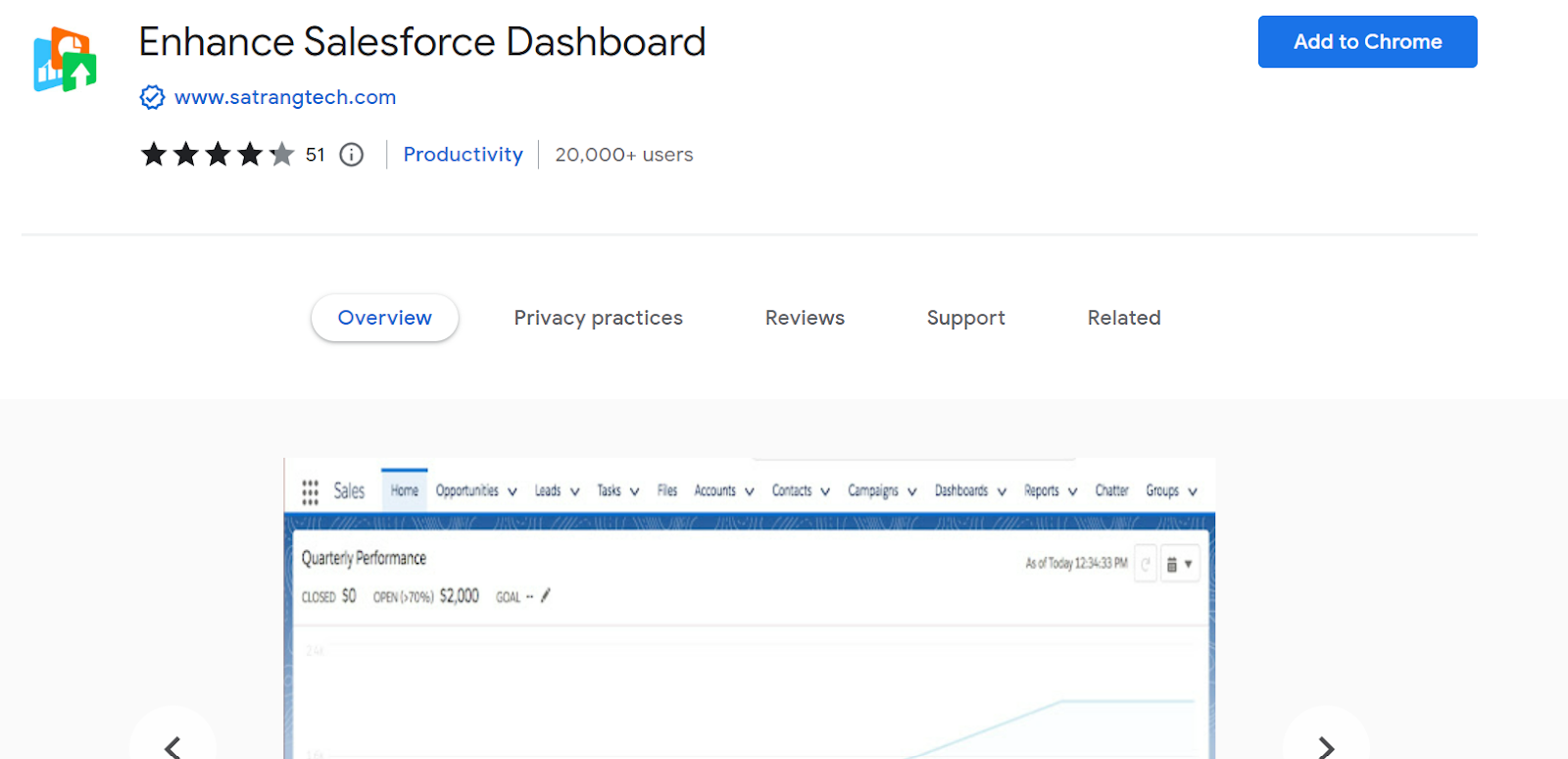Open the www.satrangtech.com publisher link
This screenshot has height=759, width=1568.
point(285,97)
